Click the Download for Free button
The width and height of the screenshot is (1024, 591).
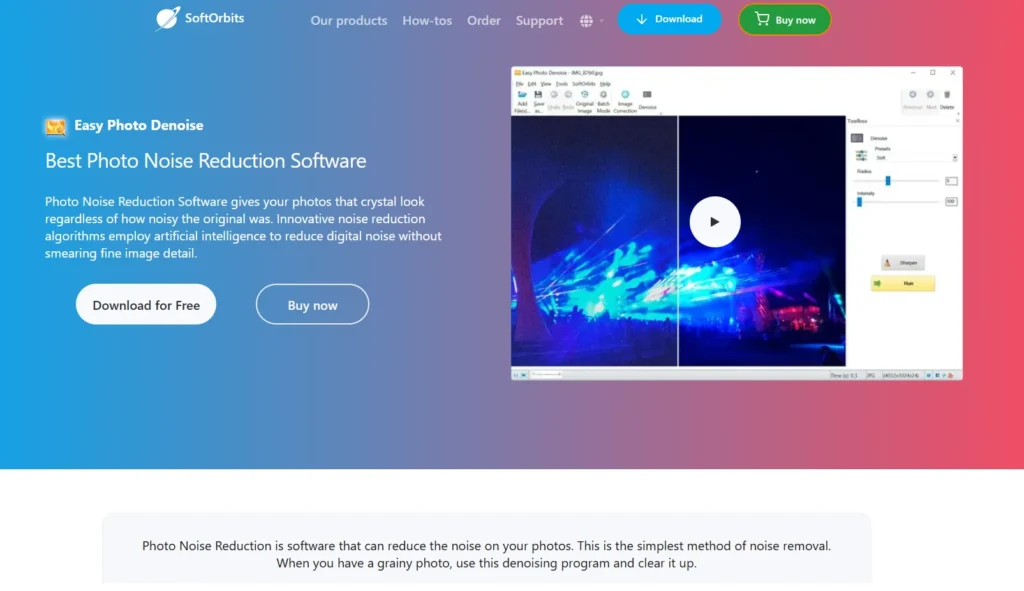click(x=146, y=304)
